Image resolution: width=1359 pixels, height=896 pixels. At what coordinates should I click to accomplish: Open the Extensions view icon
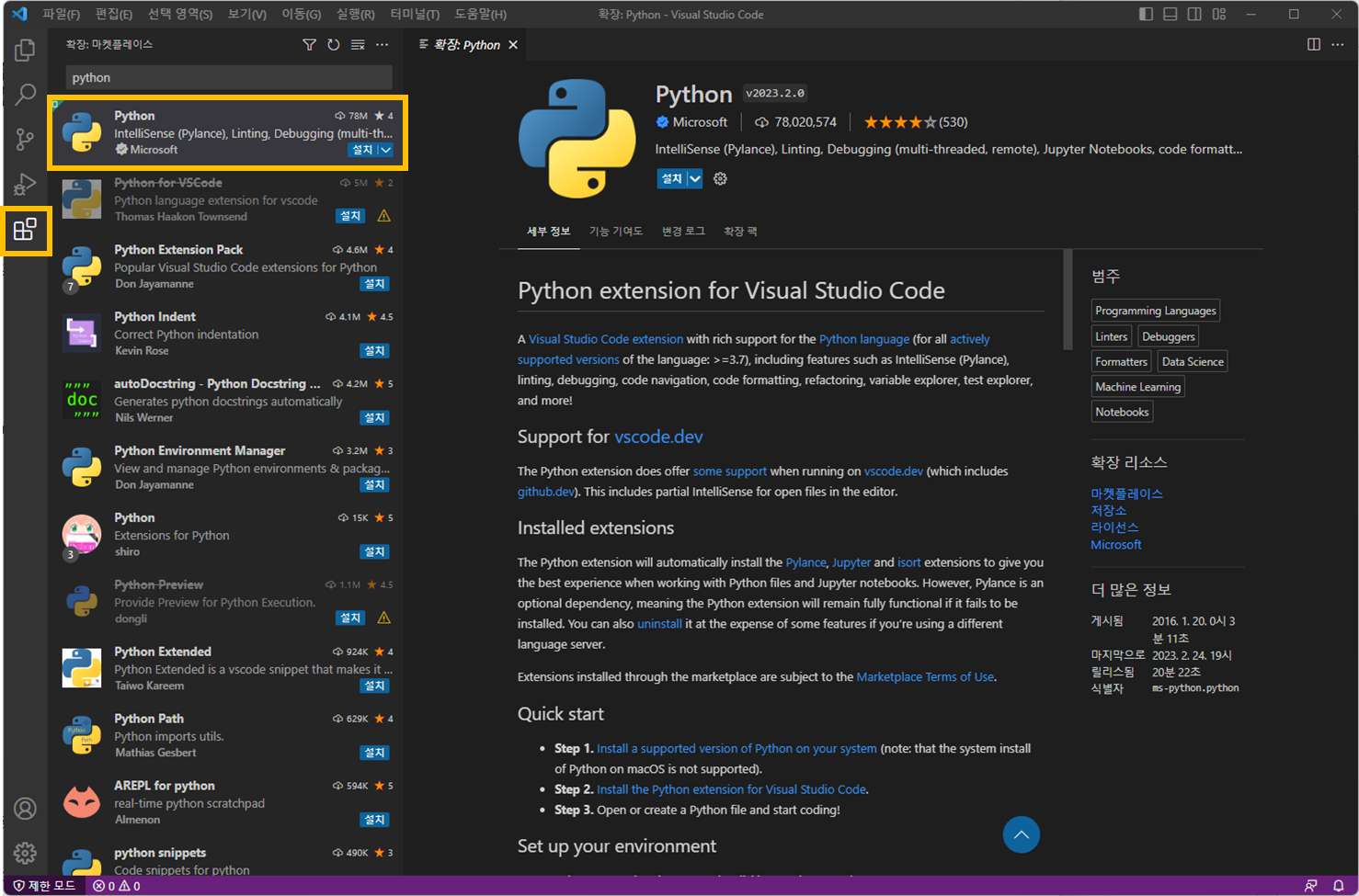[x=25, y=229]
